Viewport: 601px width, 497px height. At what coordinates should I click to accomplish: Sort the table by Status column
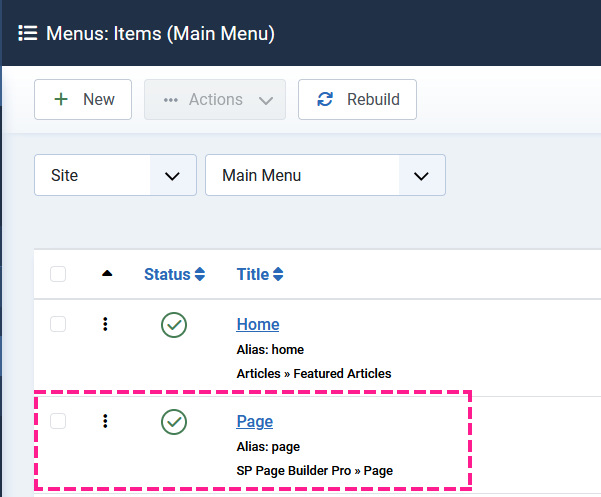(167, 274)
